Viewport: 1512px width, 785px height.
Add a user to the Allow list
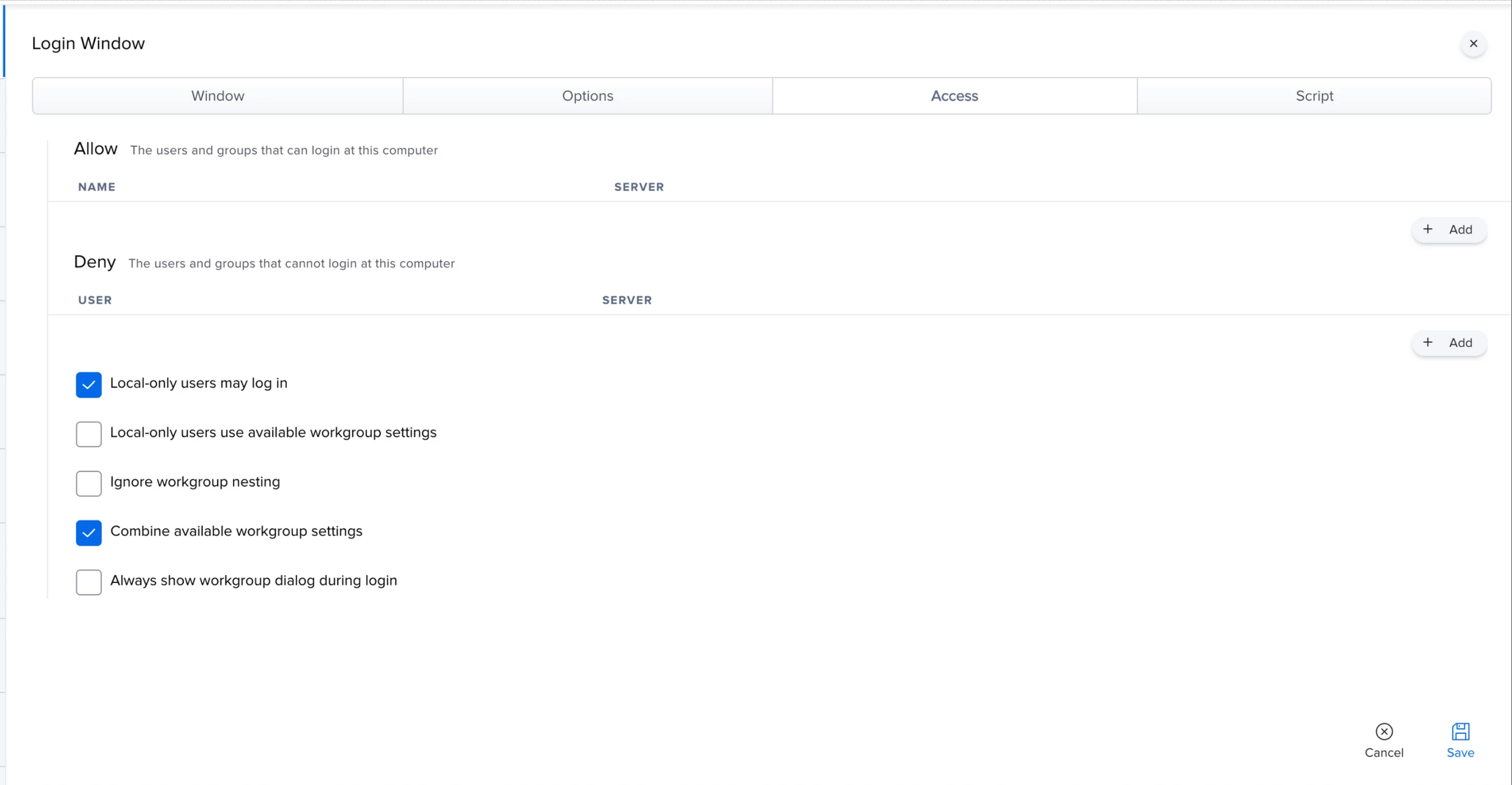click(x=1449, y=229)
